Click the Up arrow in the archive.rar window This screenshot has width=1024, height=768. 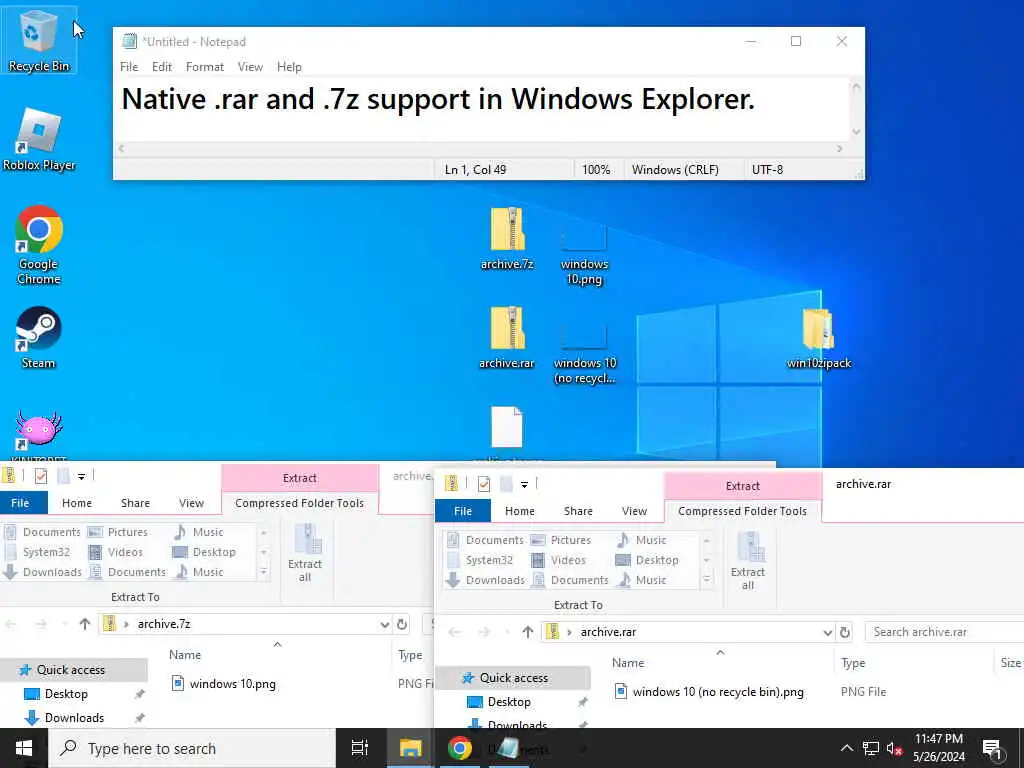point(528,632)
